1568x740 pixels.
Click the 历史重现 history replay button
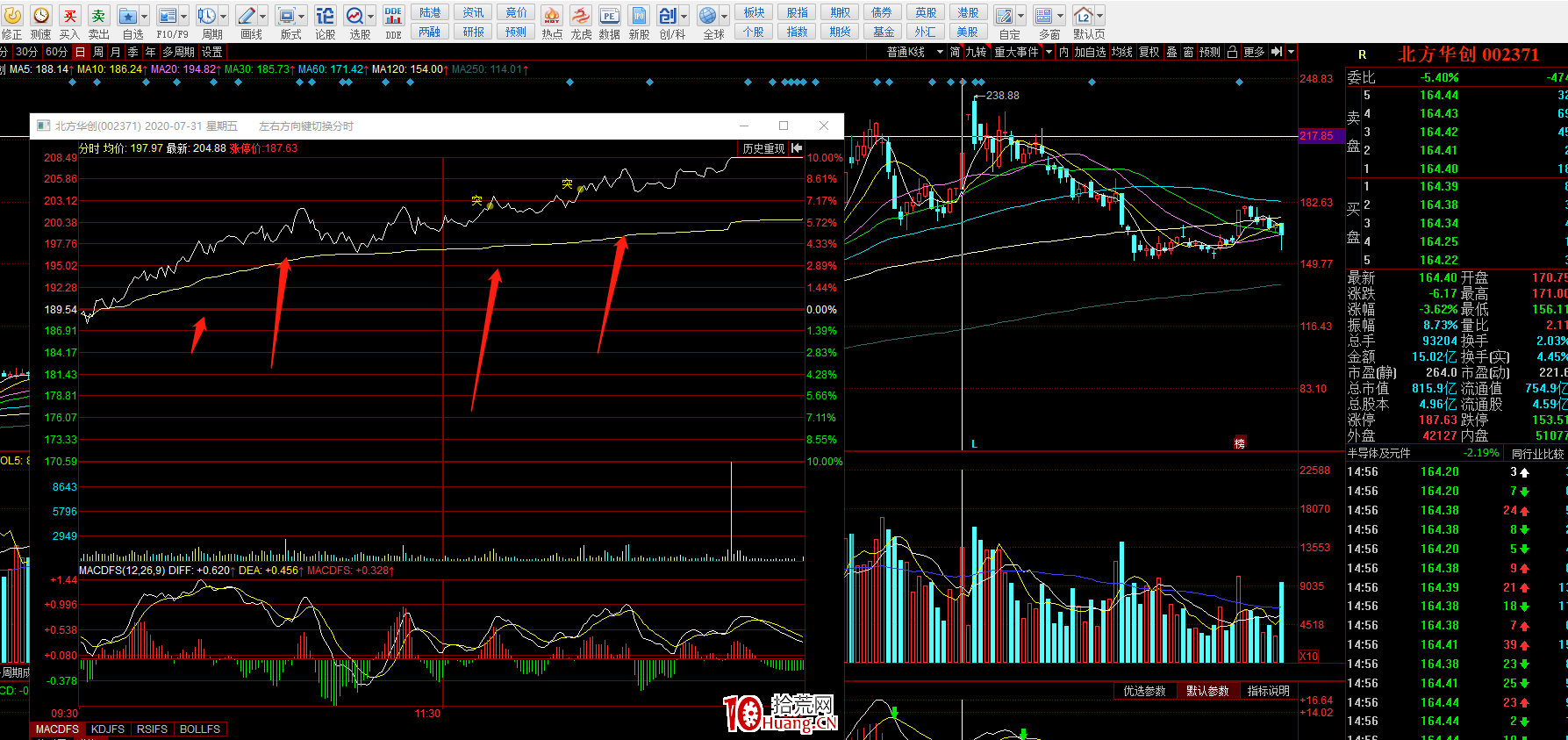click(x=764, y=148)
